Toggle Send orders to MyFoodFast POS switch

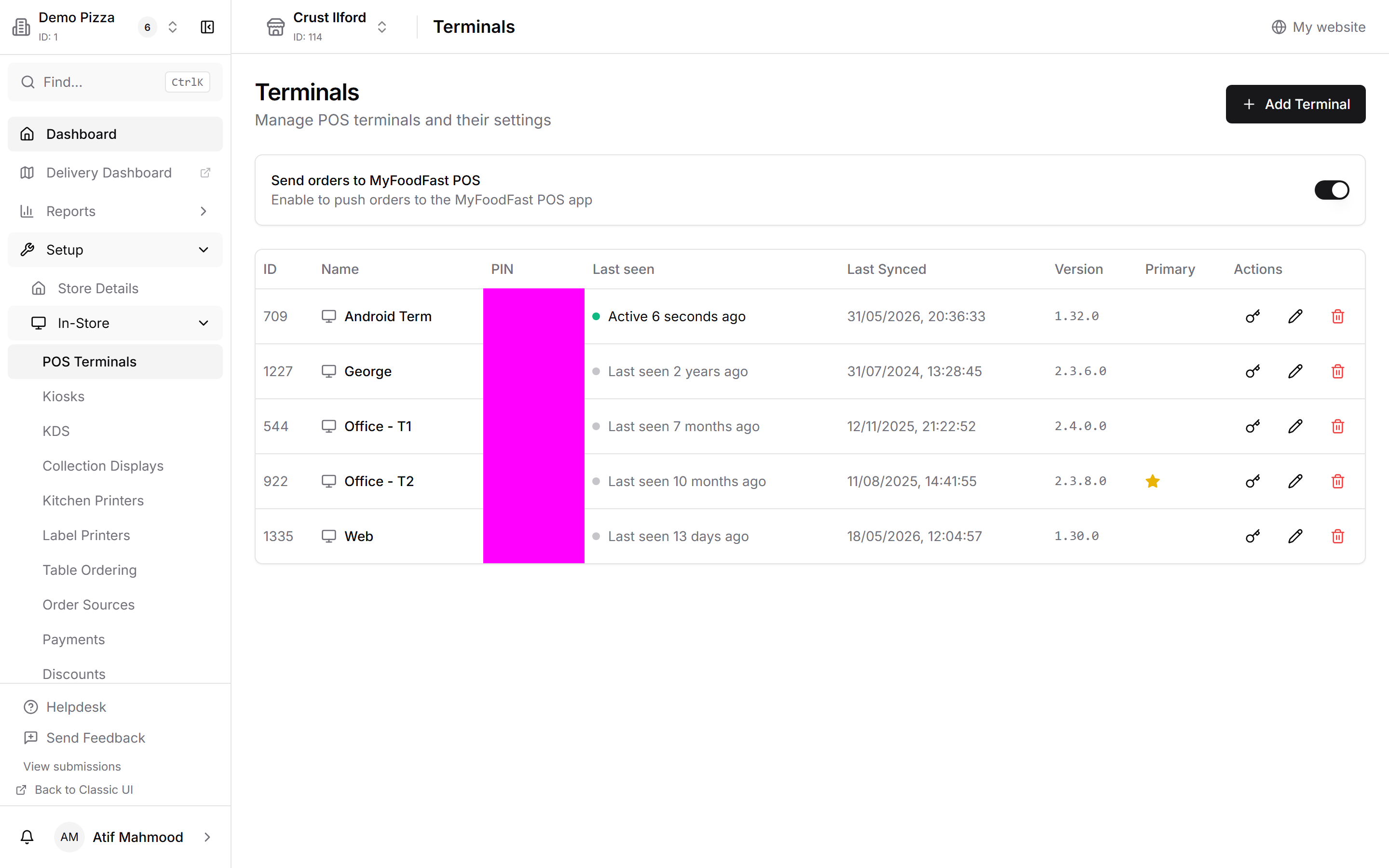[x=1332, y=190]
